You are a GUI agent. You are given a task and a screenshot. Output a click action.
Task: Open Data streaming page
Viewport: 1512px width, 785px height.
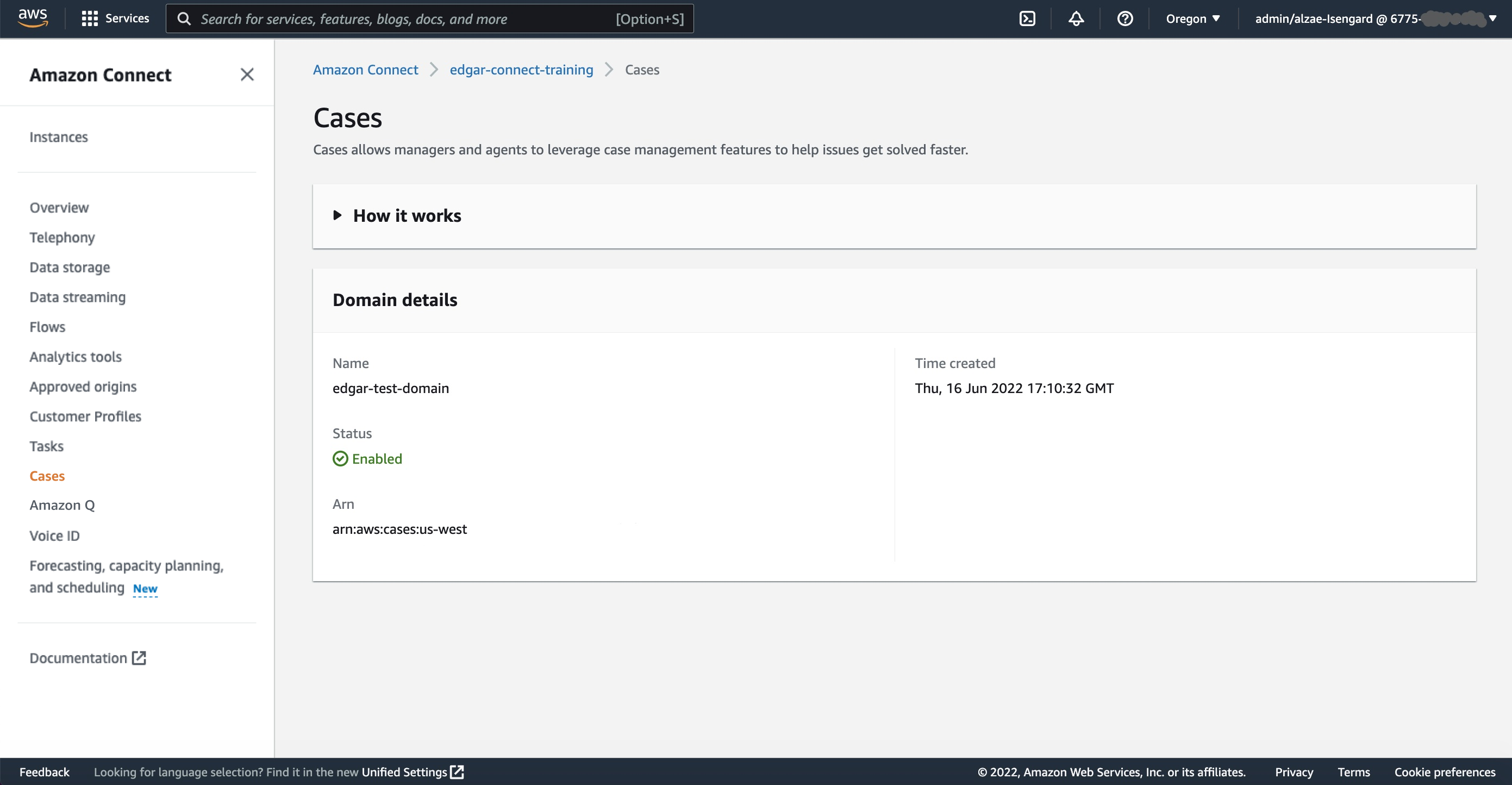[78, 297]
